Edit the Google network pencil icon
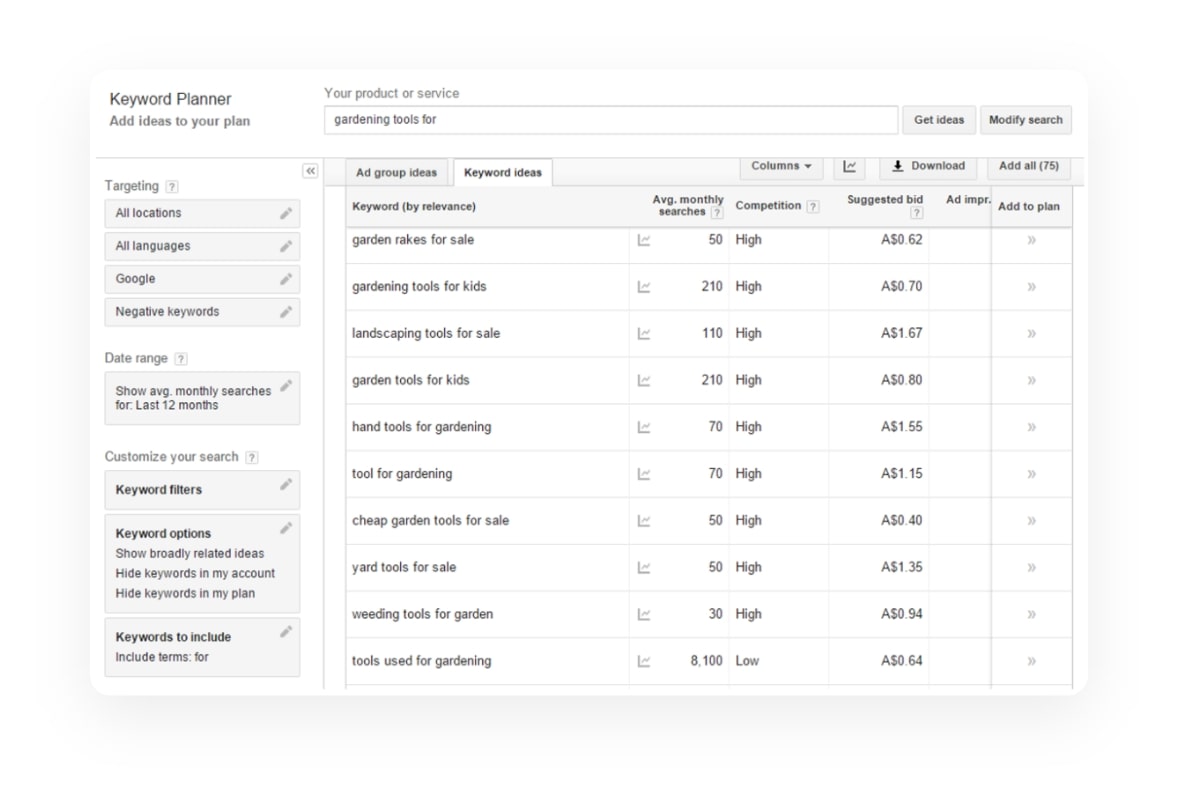Screen dimensions: 1178x806 (x=286, y=279)
